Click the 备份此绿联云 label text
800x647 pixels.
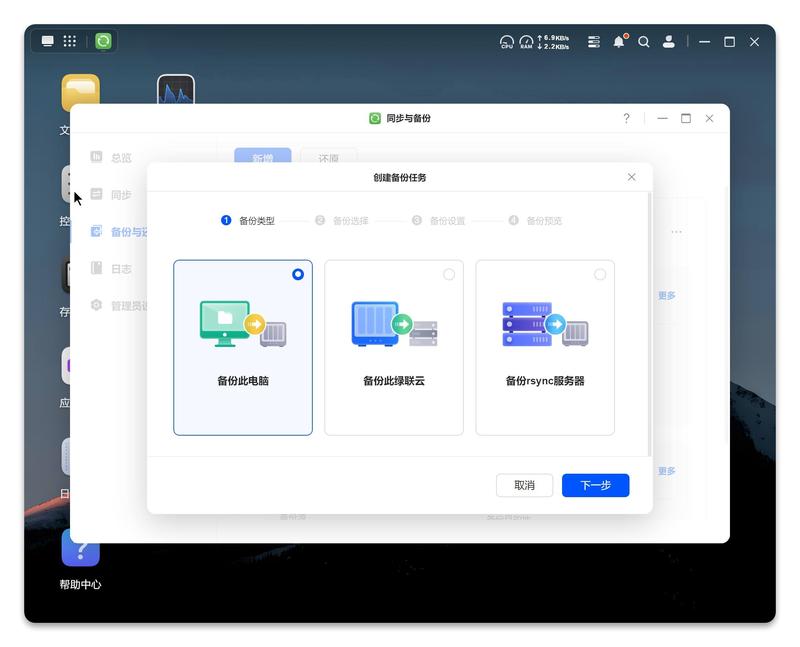(x=394, y=381)
